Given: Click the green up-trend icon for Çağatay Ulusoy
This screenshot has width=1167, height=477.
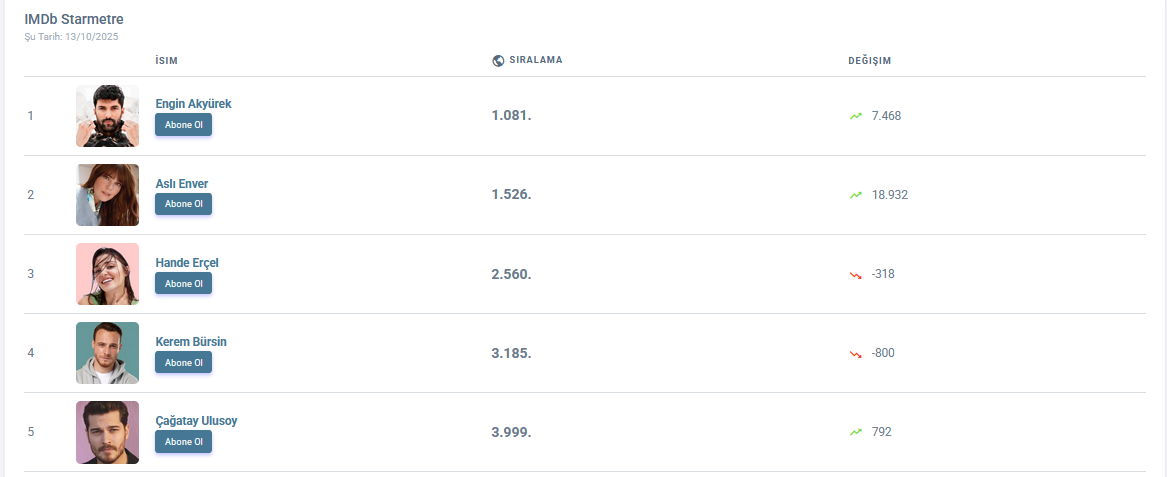Looking at the screenshot, I should (856, 432).
